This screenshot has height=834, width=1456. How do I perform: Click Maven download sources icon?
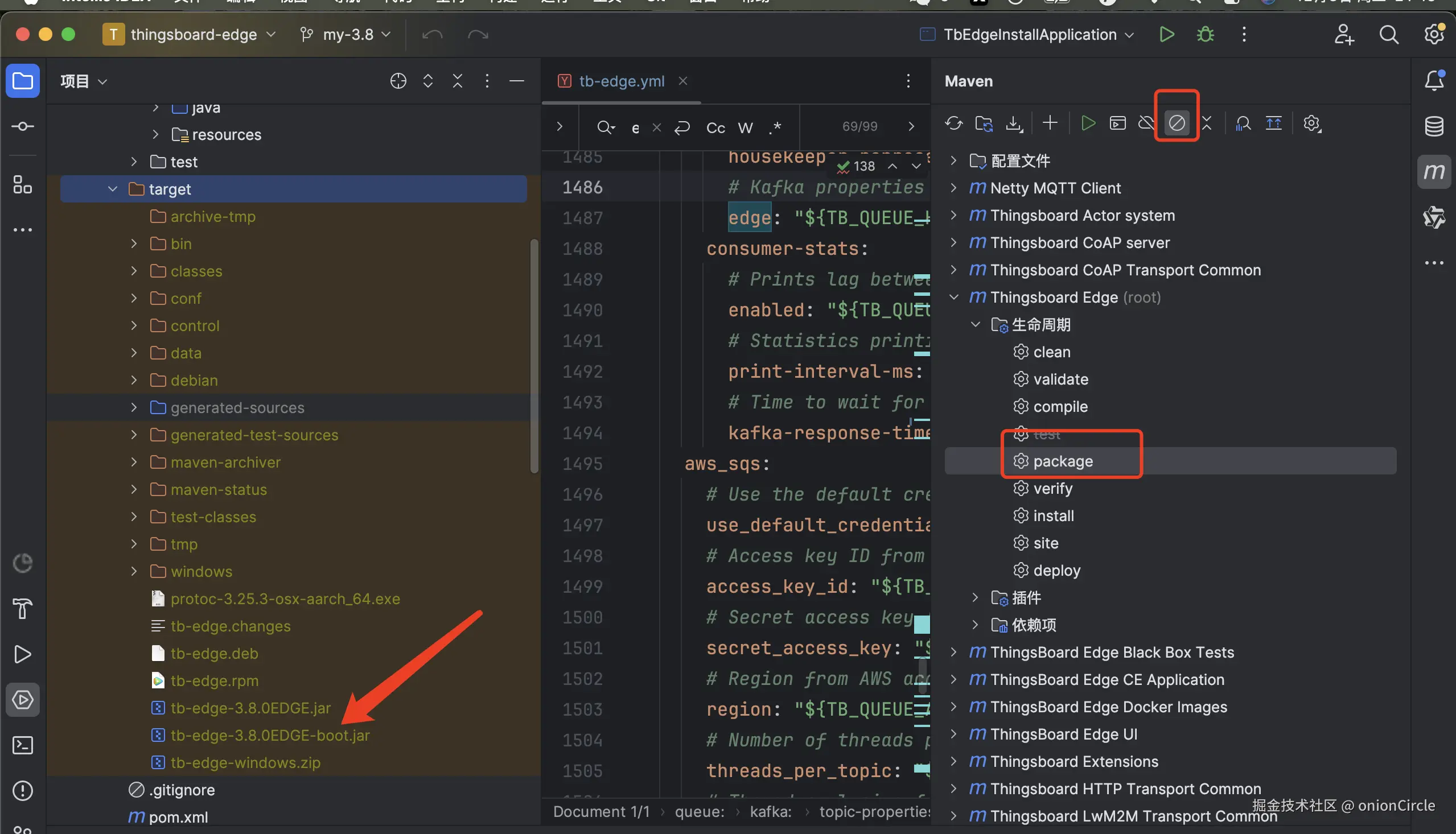[x=1014, y=123]
